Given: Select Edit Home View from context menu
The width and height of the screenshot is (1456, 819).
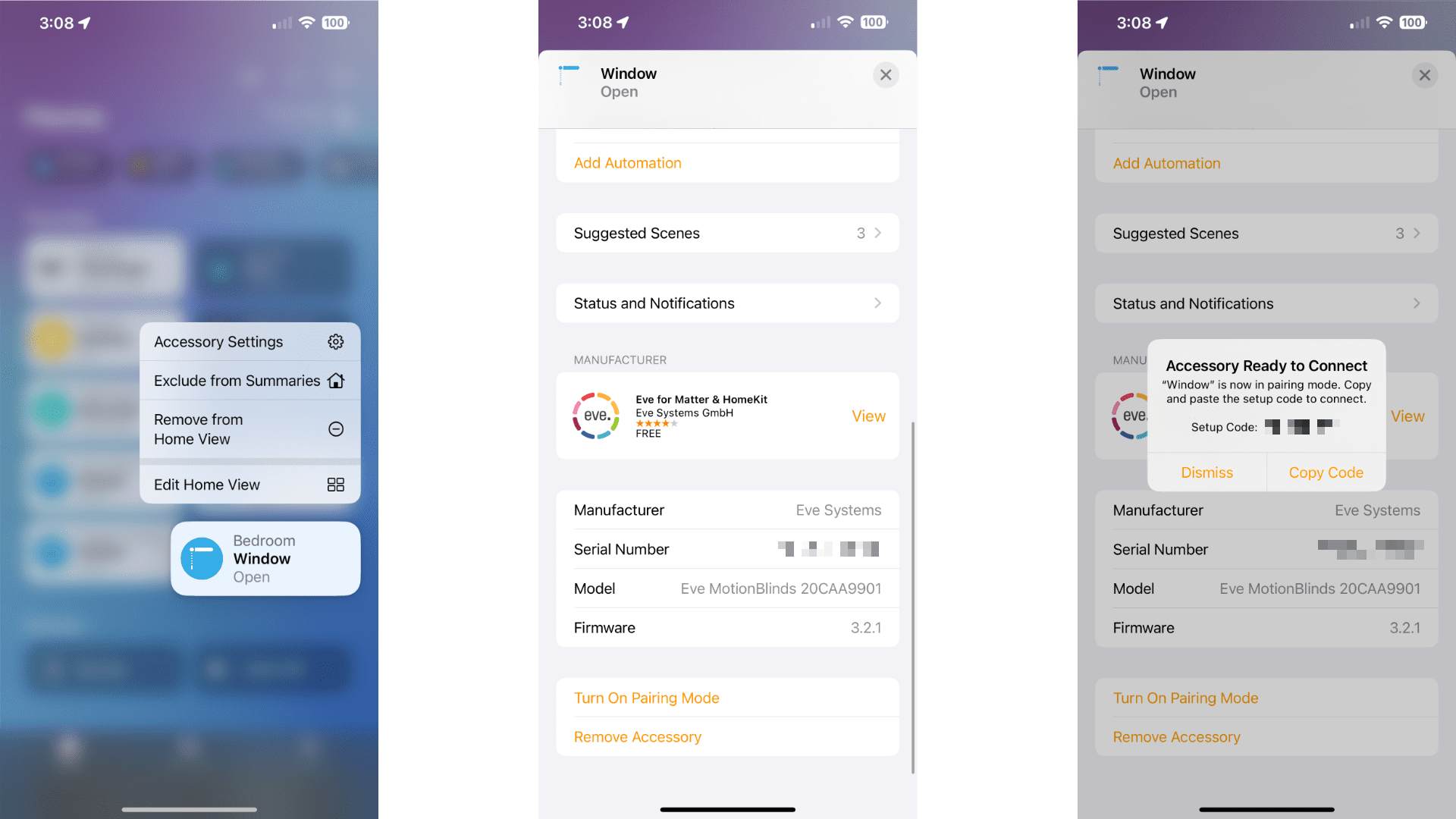Looking at the screenshot, I should click(x=247, y=484).
